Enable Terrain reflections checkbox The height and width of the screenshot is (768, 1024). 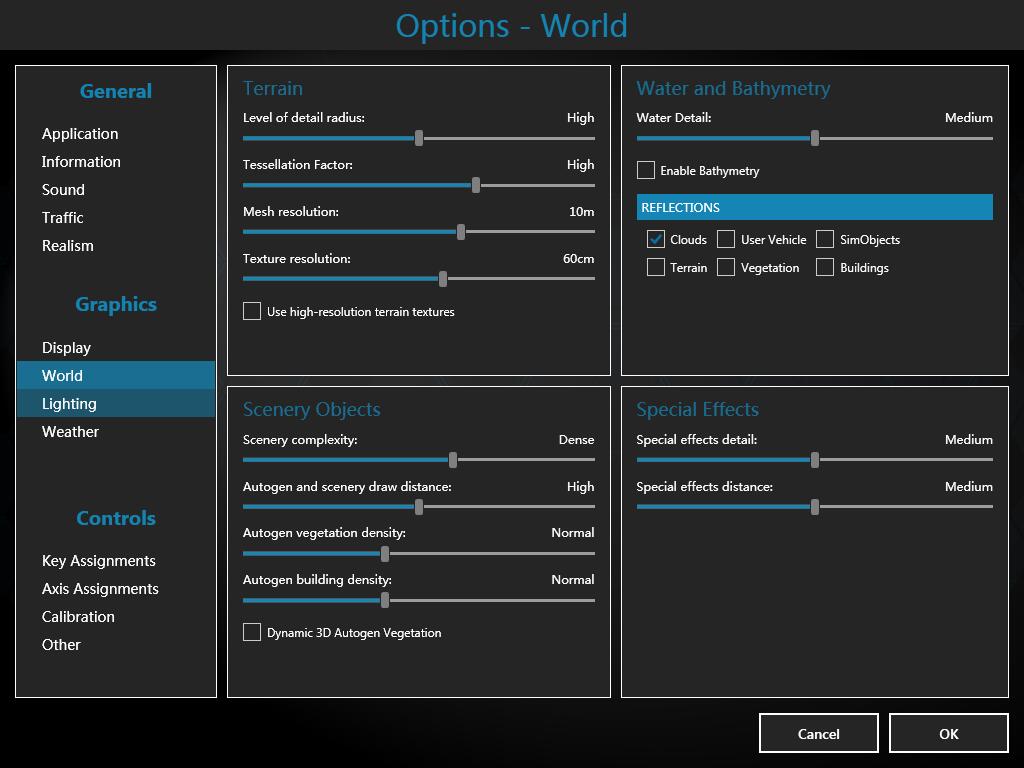pos(656,267)
